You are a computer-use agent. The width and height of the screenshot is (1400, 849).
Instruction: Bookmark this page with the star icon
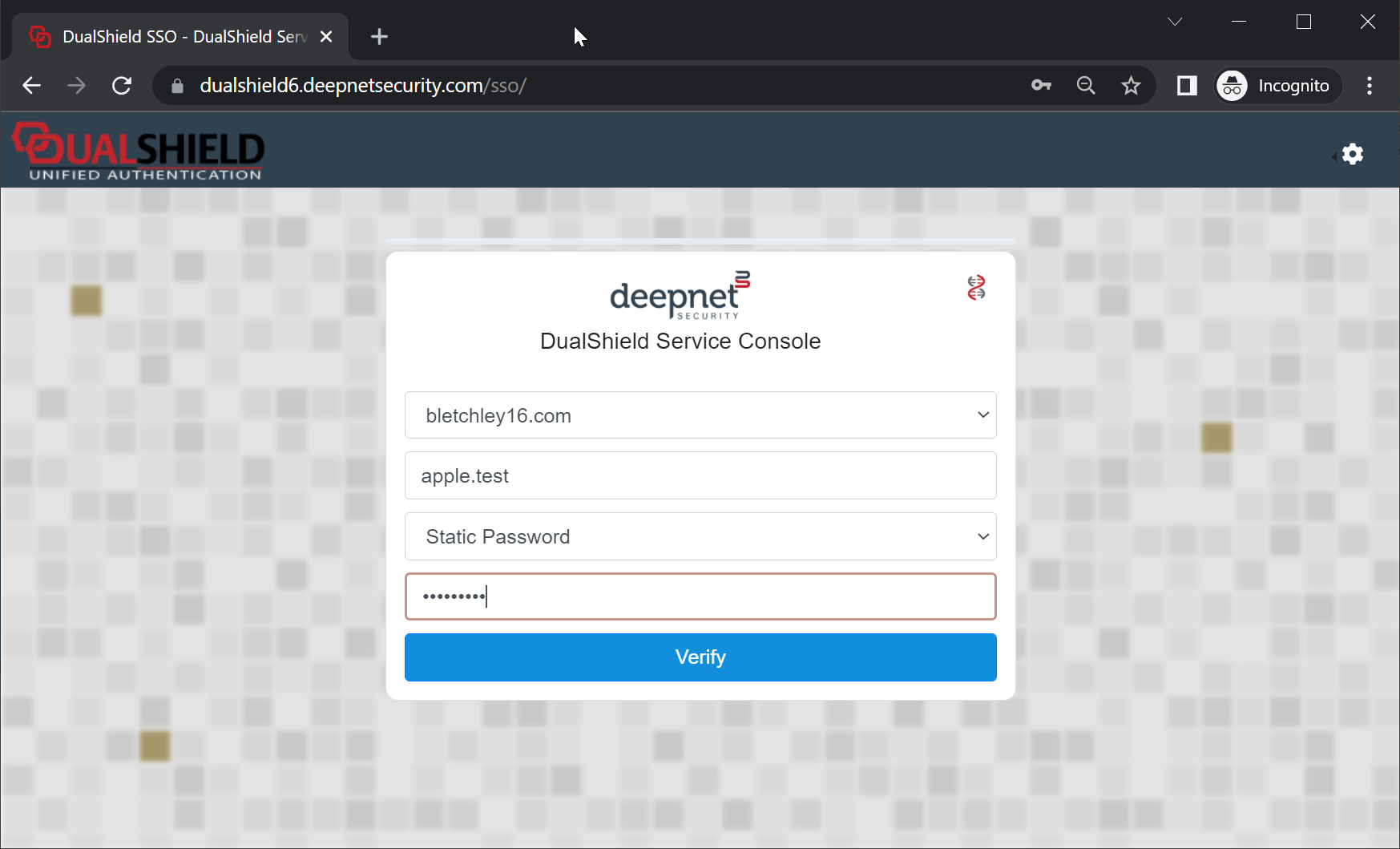(x=1130, y=86)
